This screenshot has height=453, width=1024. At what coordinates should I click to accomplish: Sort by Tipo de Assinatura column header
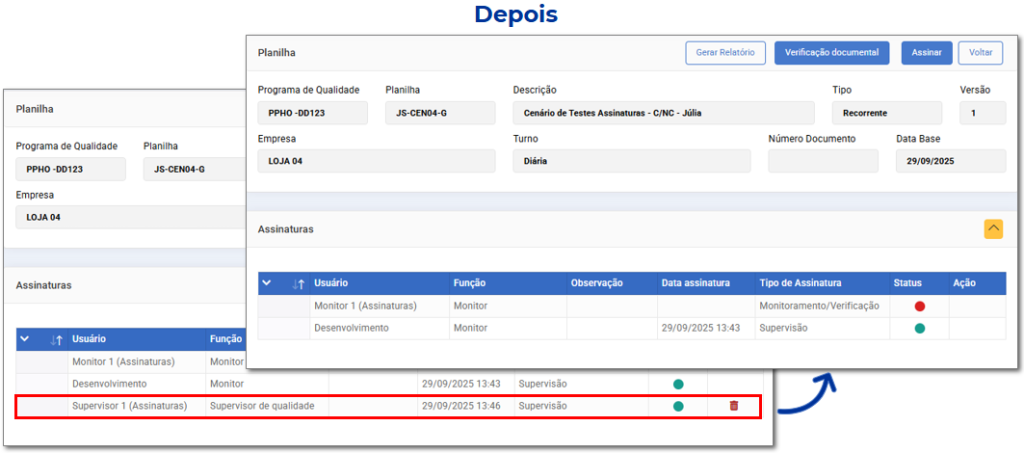click(x=800, y=283)
